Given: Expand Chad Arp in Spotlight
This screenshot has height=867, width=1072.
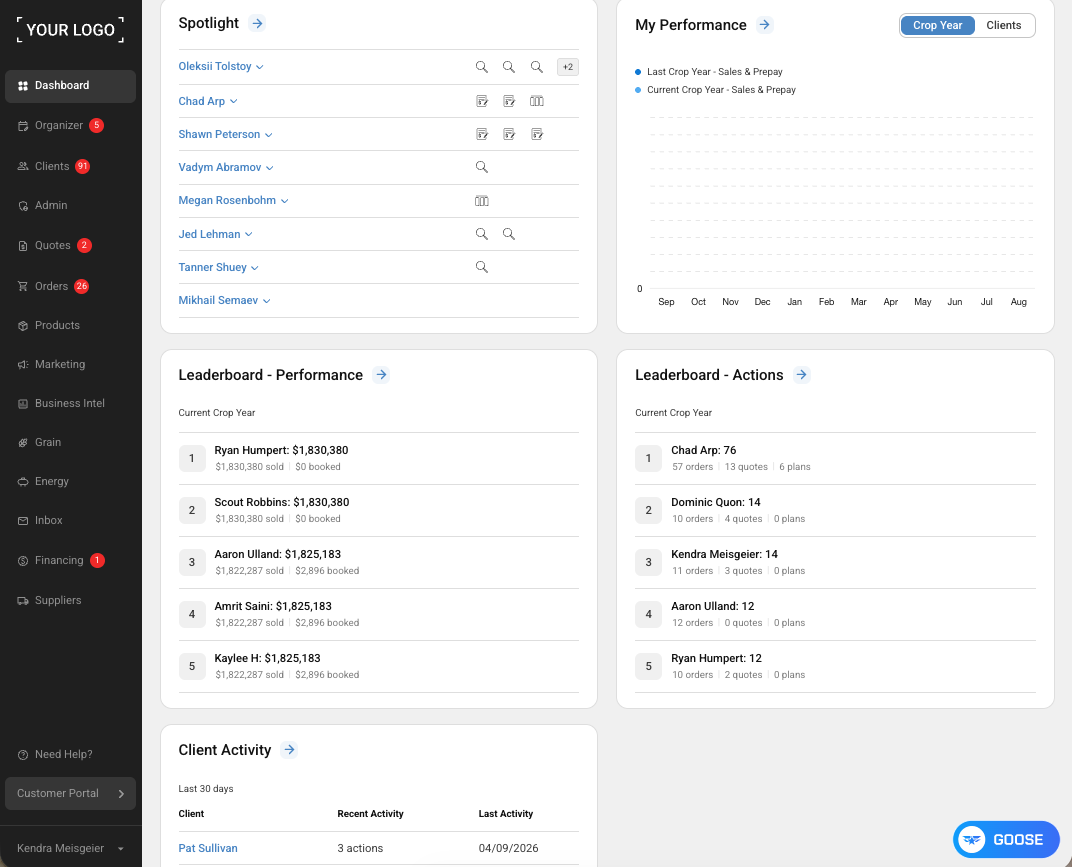Looking at the screenshot, I should coord(208,101).
